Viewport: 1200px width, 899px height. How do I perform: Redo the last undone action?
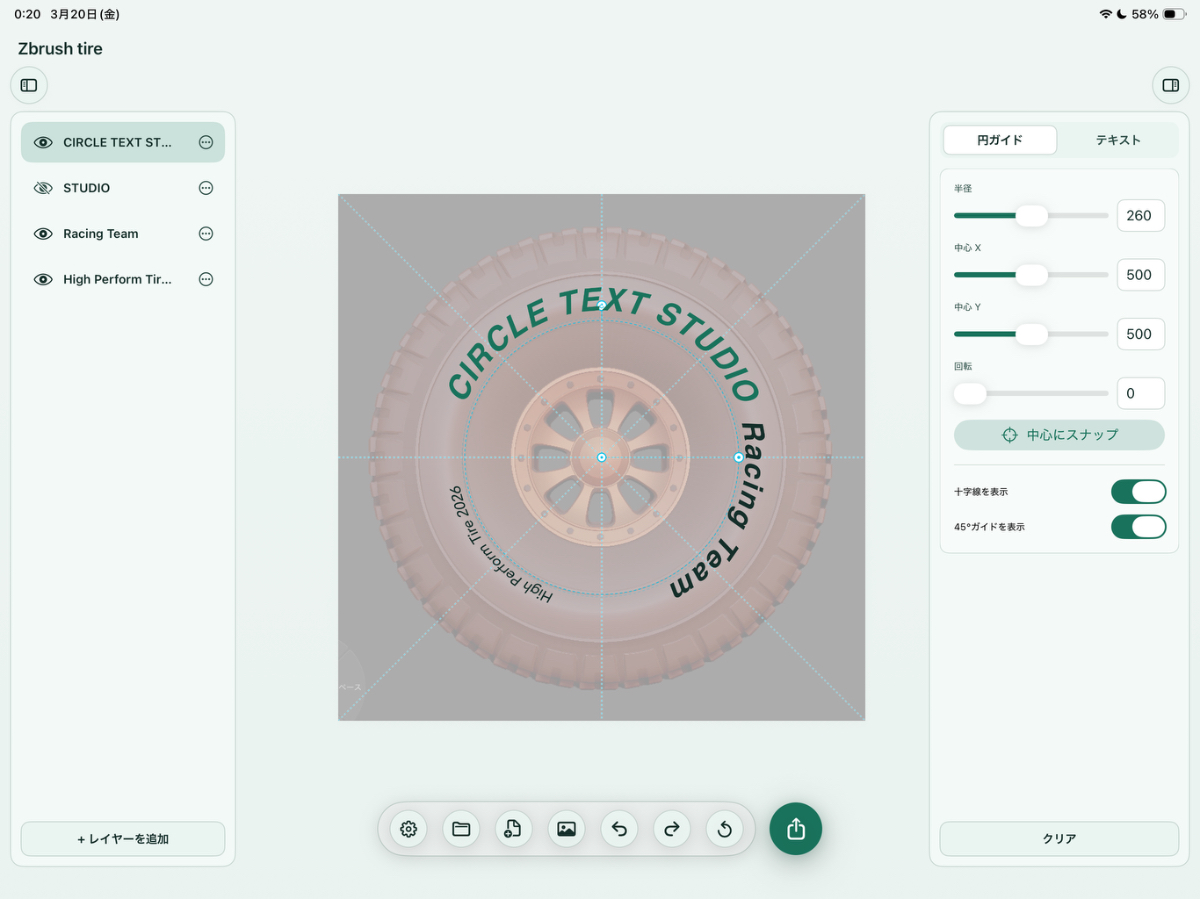tap(672, 829)
